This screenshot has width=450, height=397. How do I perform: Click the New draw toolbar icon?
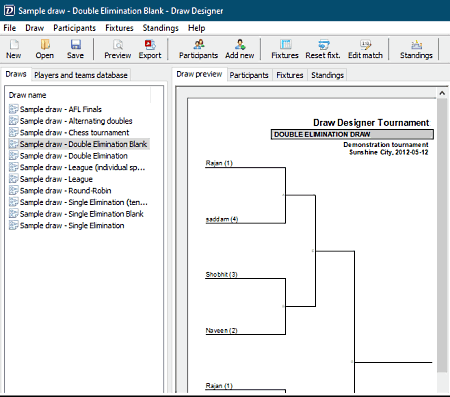[x=13, y=49]
